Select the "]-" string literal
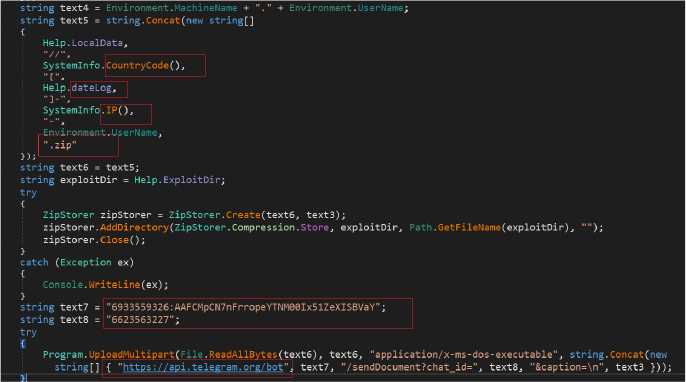 click(54, 99)
